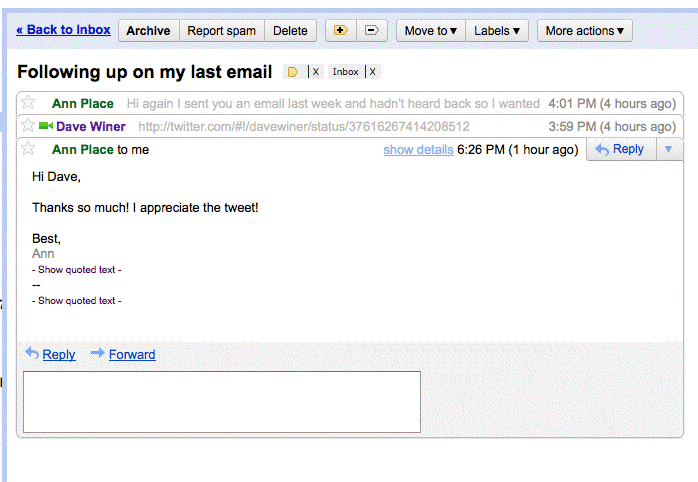Image resolution: width=698 pixels, height=482 pixels.
Task: Expand first Show quoted text
Action: pos(77,270)
